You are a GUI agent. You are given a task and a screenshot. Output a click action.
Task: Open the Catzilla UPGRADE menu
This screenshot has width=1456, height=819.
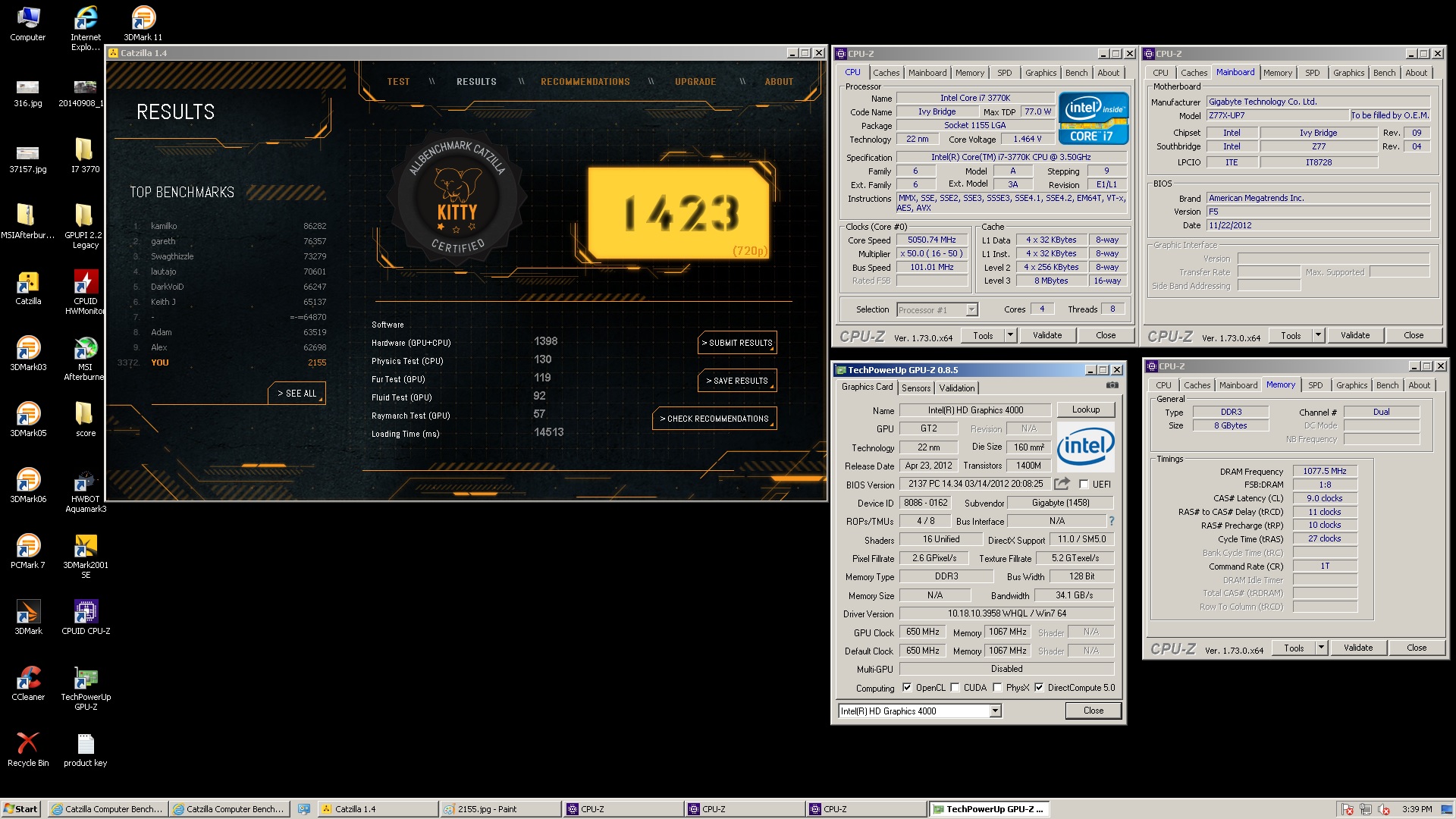[695, 81]
